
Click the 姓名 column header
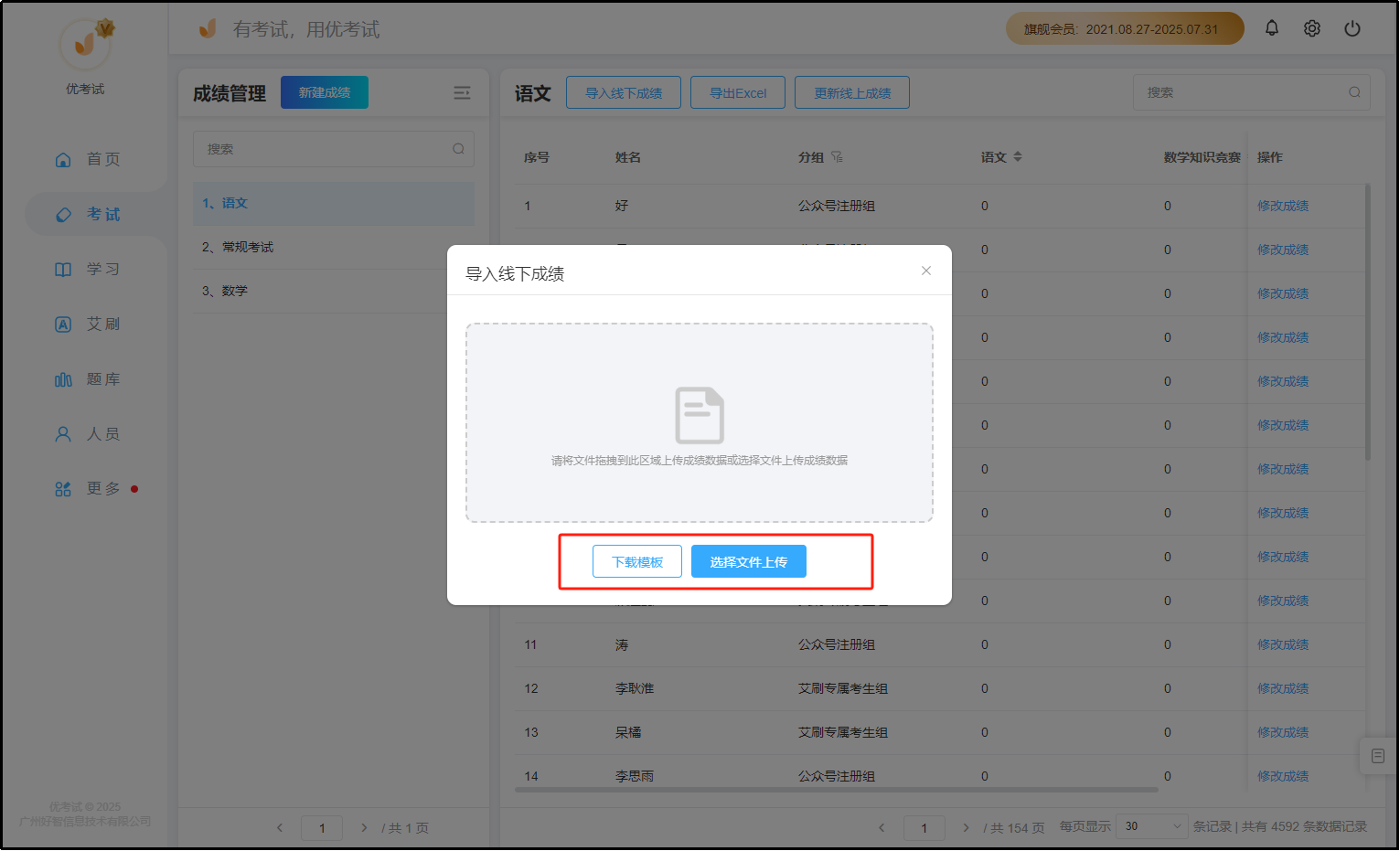pos(628,157)
